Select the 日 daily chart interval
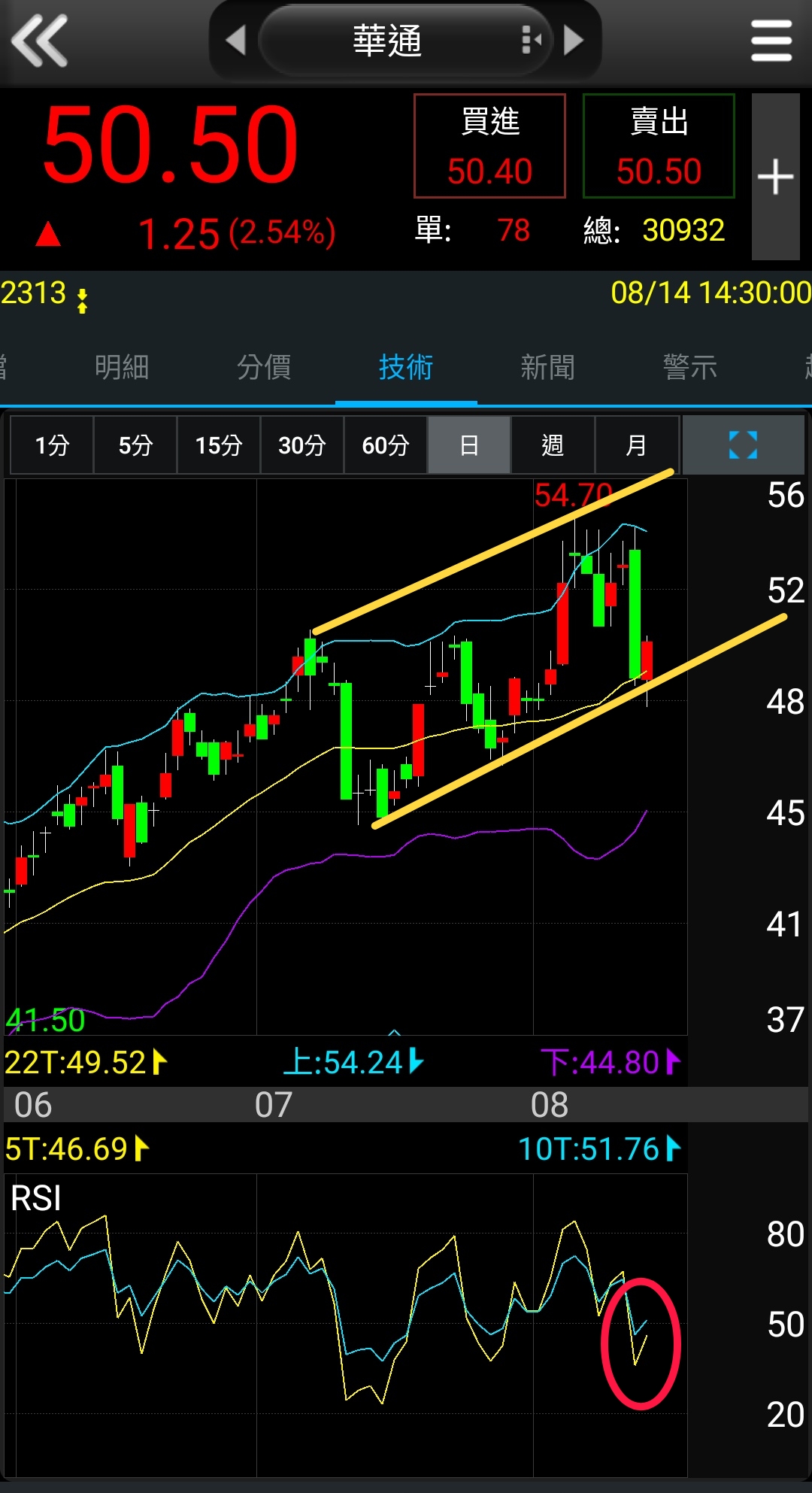 [469, 445]
